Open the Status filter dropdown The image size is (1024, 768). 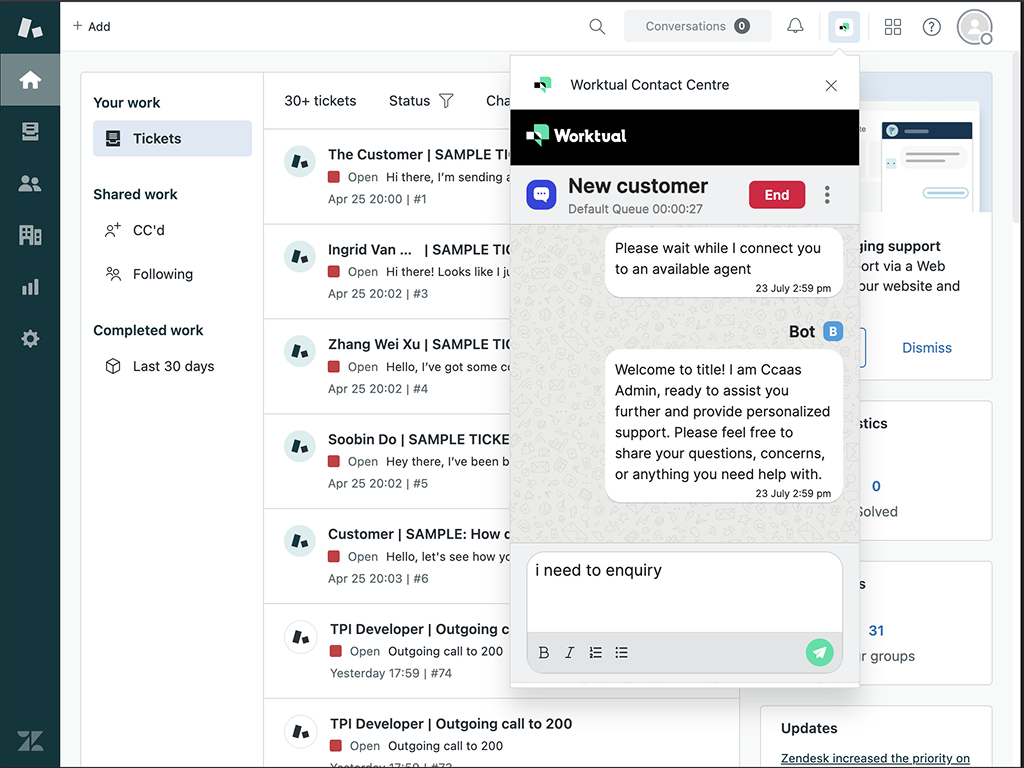pos(420,100)
